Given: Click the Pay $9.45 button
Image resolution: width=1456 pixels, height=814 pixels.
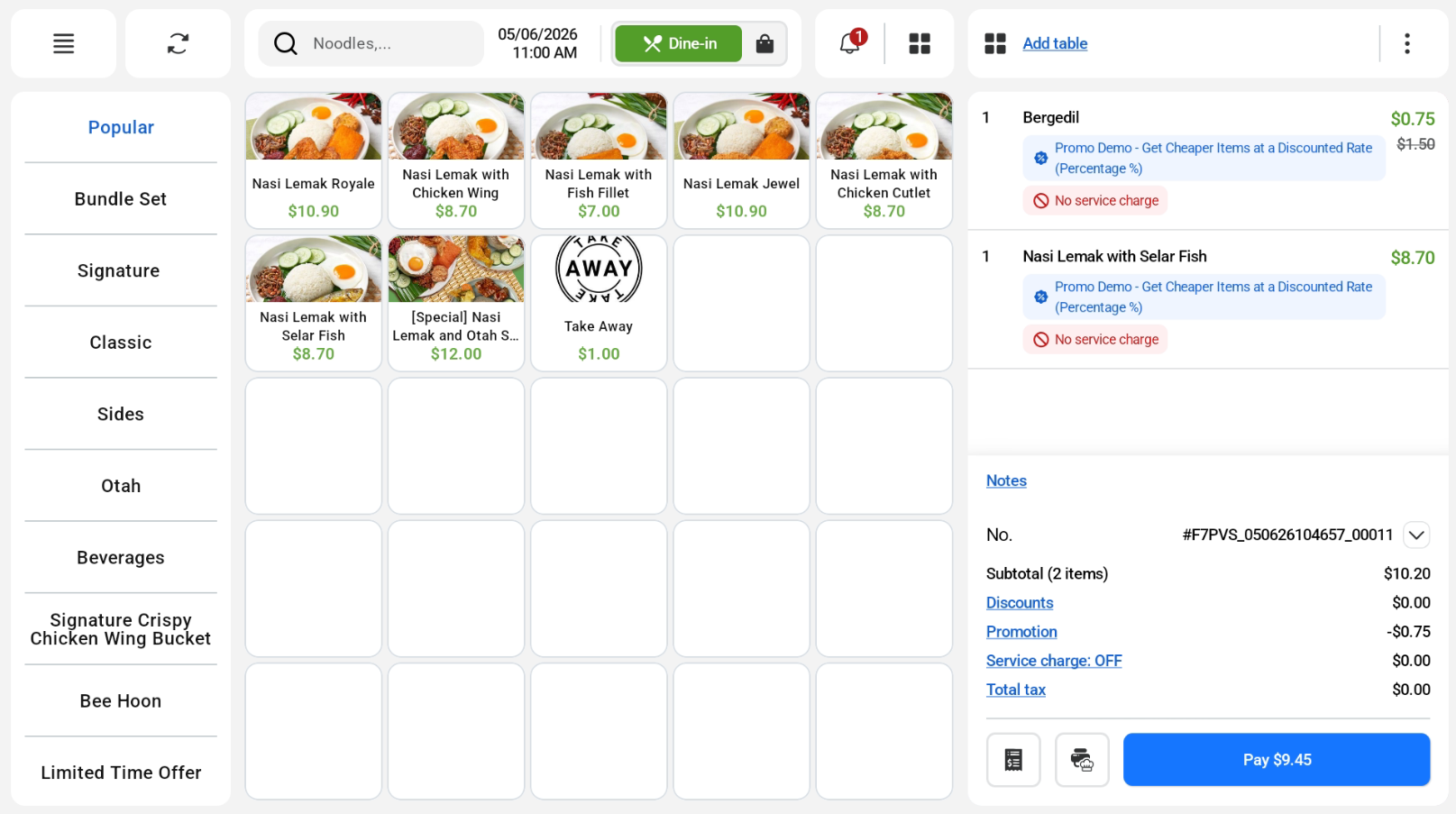Looking at the screenshot, I should tap(1277, 760).
